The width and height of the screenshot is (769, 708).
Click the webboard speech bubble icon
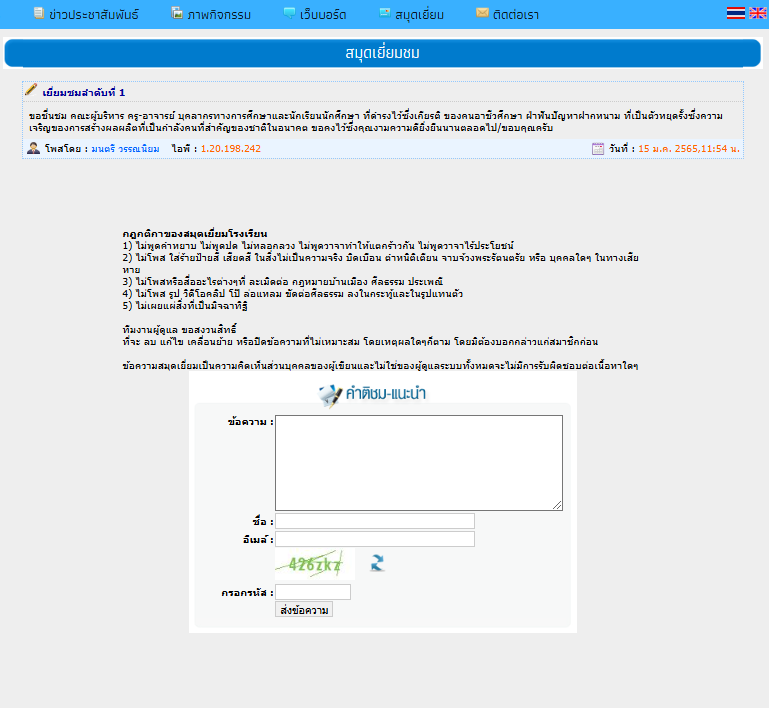coord(289,13)
